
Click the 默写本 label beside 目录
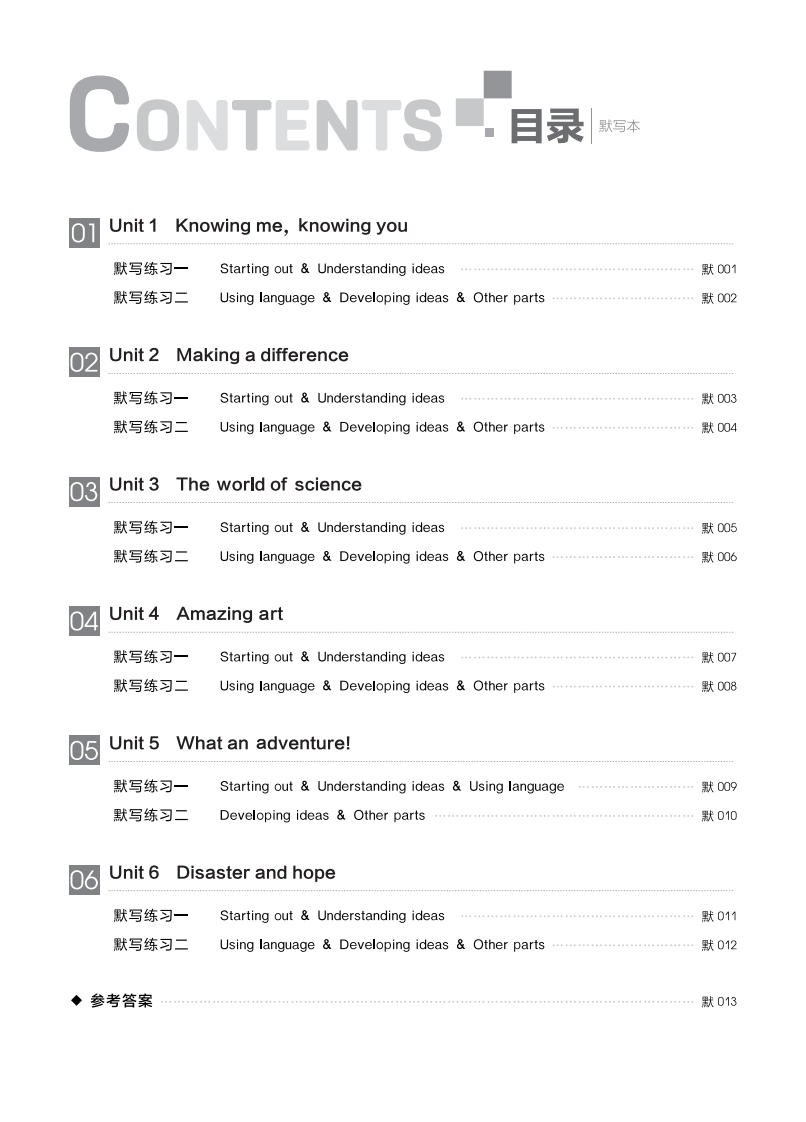(619, 127)
